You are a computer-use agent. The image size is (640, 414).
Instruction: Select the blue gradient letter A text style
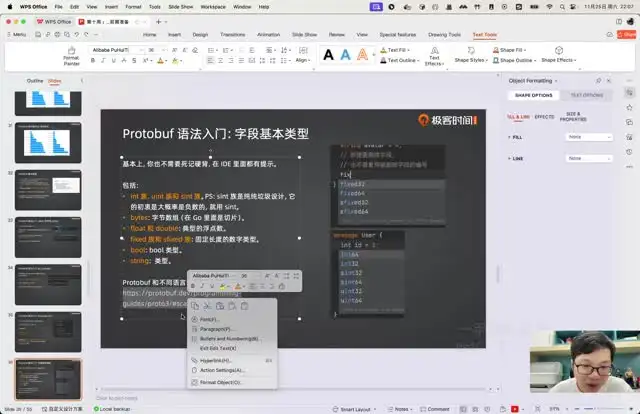[346, 55]
